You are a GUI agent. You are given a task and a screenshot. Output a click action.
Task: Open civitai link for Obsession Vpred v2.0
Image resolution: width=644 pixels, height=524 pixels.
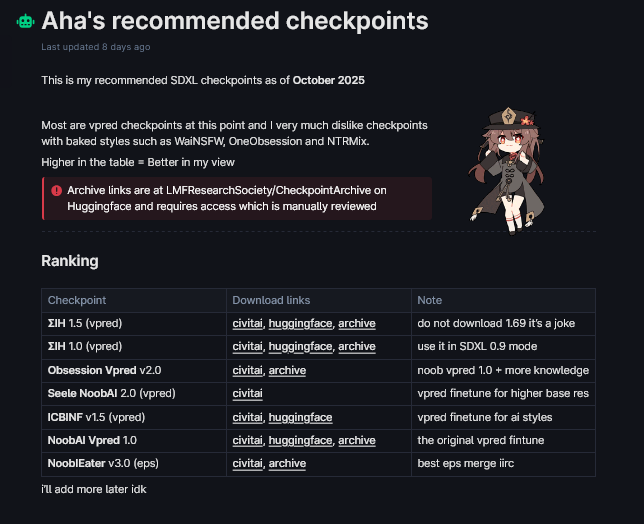point(247,370)
